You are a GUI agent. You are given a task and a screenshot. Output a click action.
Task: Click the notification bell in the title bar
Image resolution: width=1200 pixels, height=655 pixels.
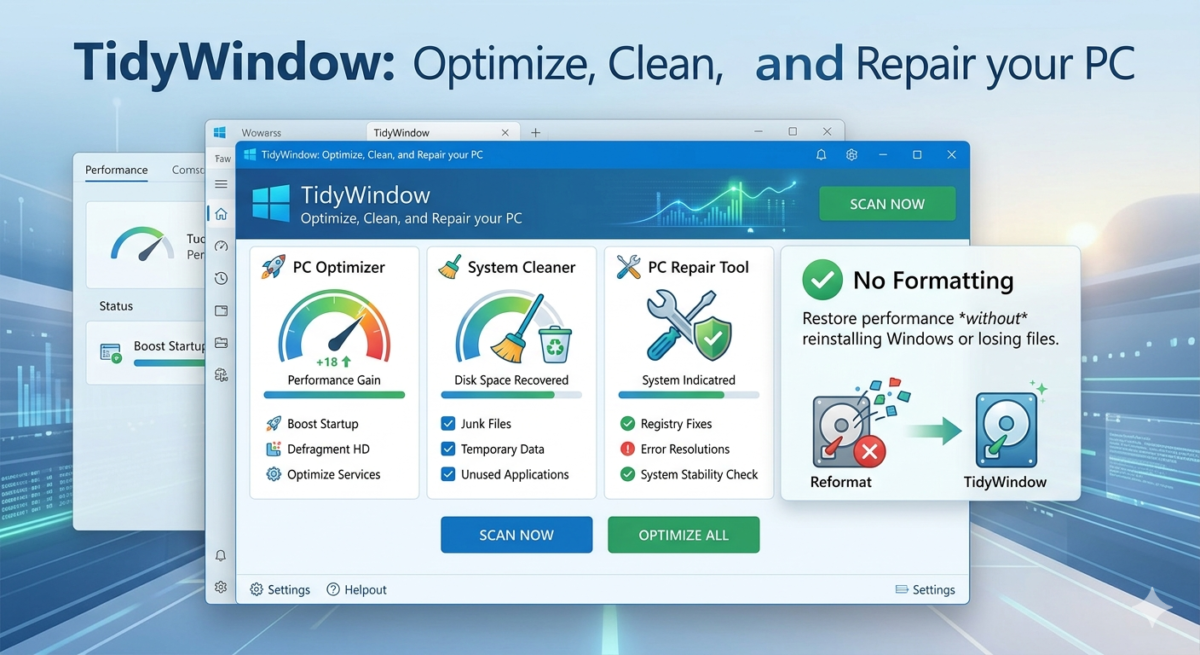(821, 155)
